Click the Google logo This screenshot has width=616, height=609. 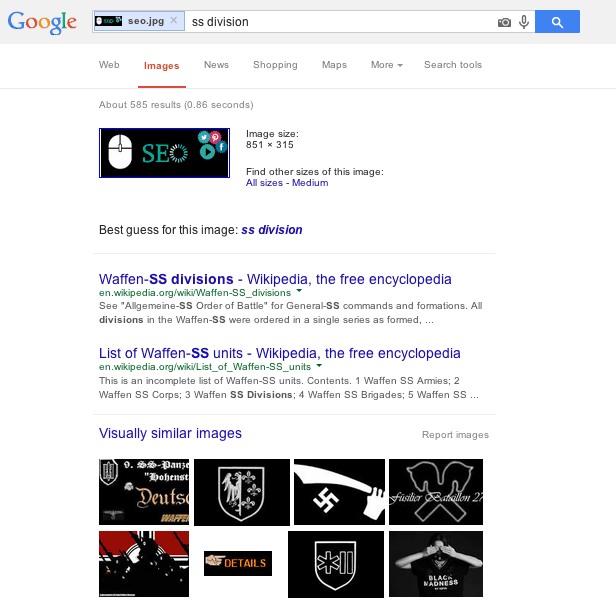42,22
